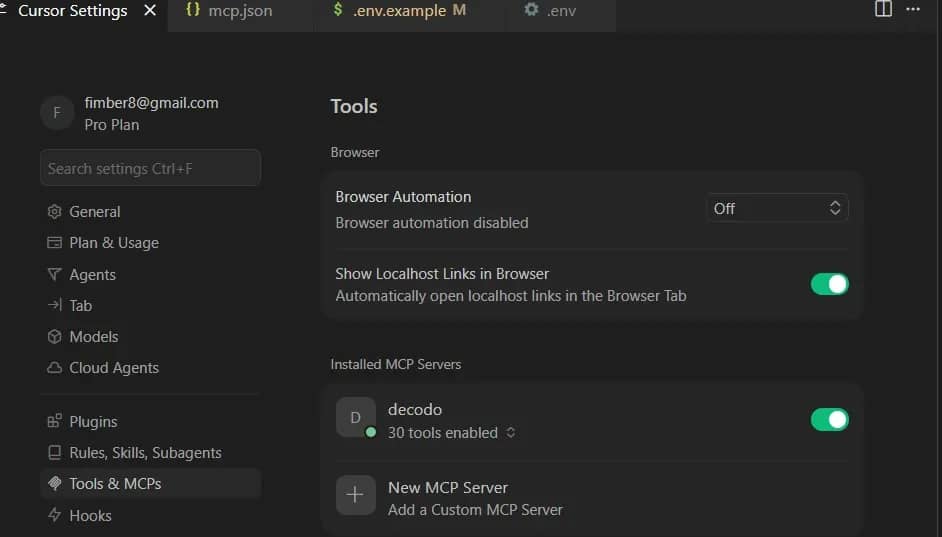Click the Tools page heading
The width and height of the screenshot is (942, 537).
click(354, 106)
